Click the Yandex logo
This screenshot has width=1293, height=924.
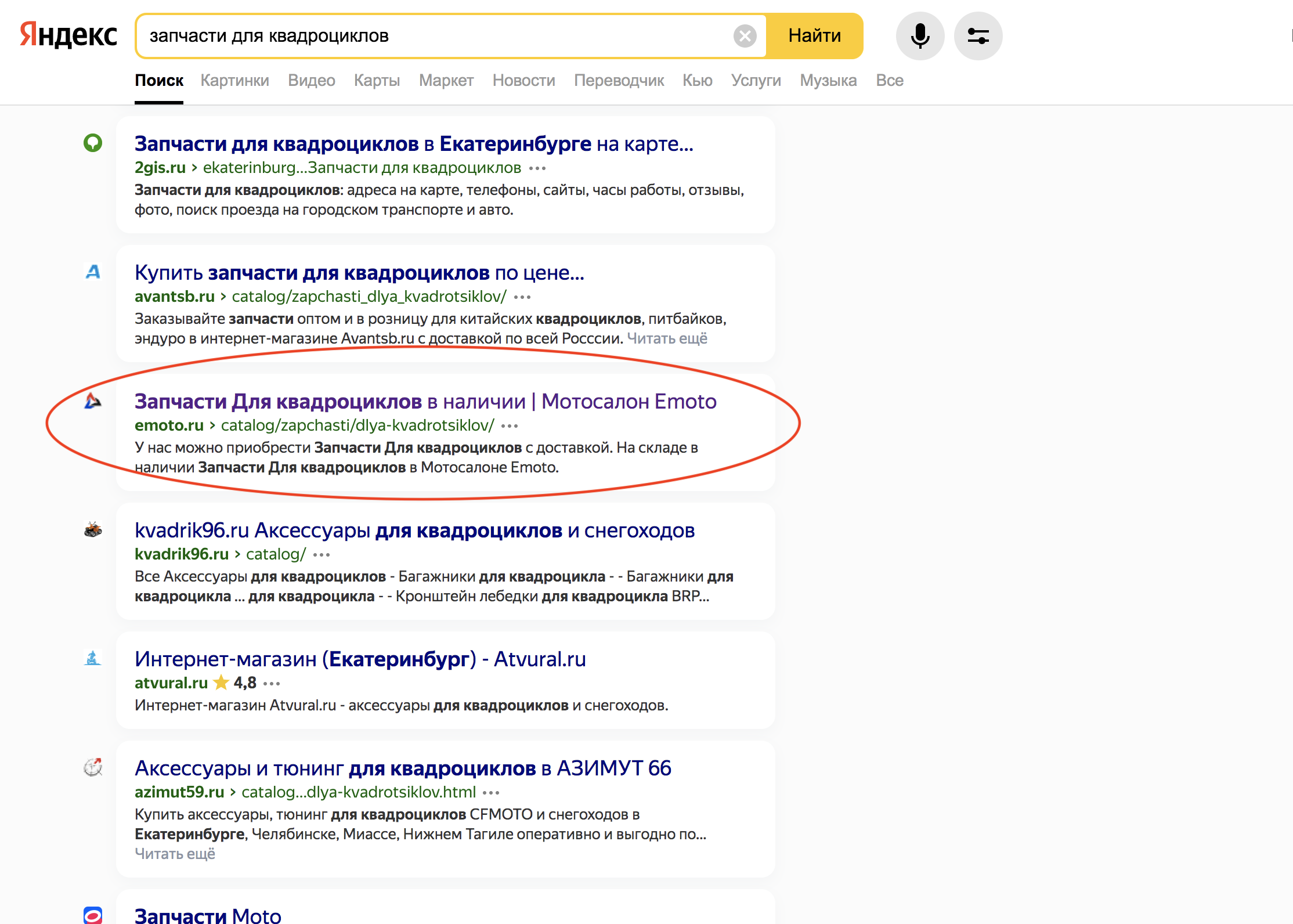tap(68, 35)
